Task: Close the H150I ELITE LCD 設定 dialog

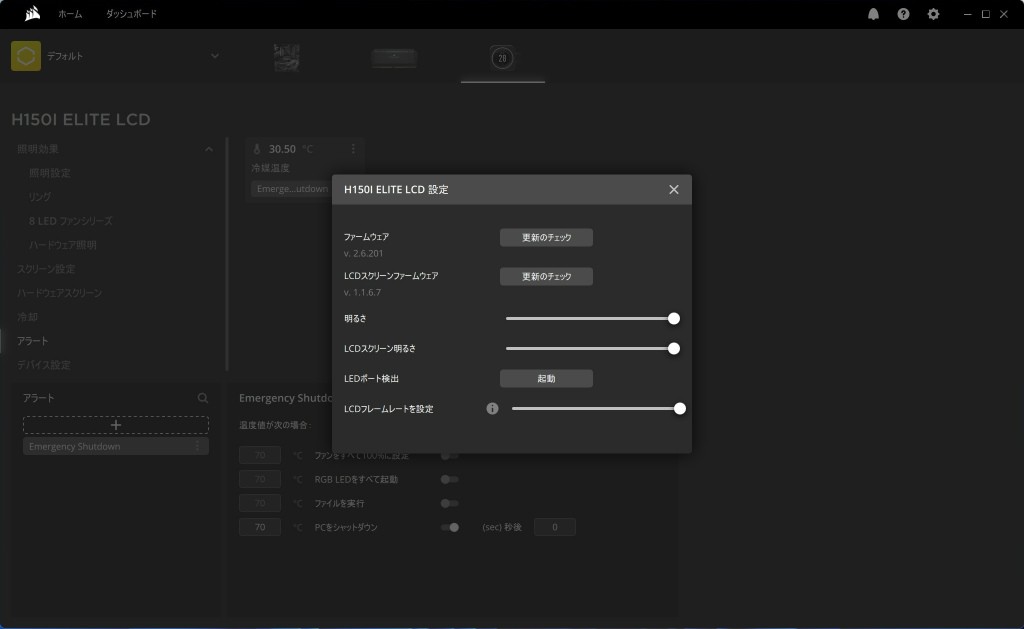Action: tap(673, 189)
